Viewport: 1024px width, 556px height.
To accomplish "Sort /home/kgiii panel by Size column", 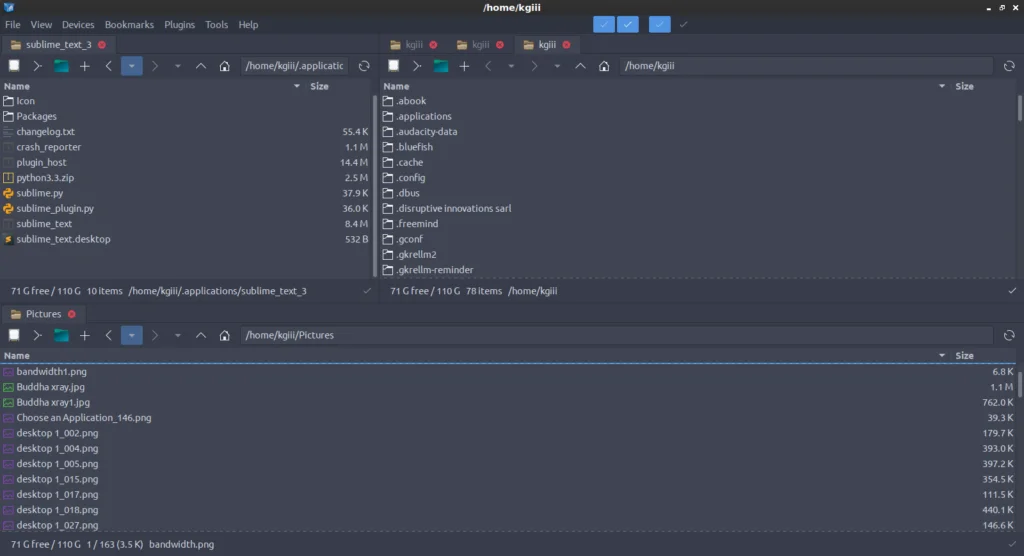I will [x=965, y=86].
